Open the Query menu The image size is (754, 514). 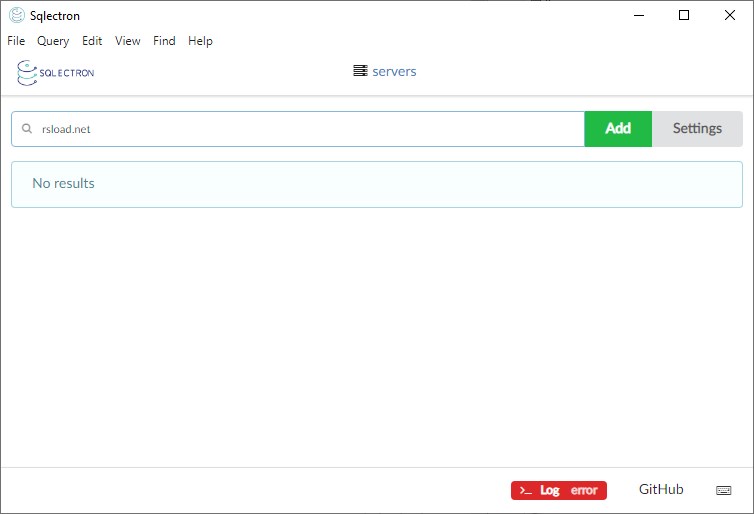[x=53, y=41]
